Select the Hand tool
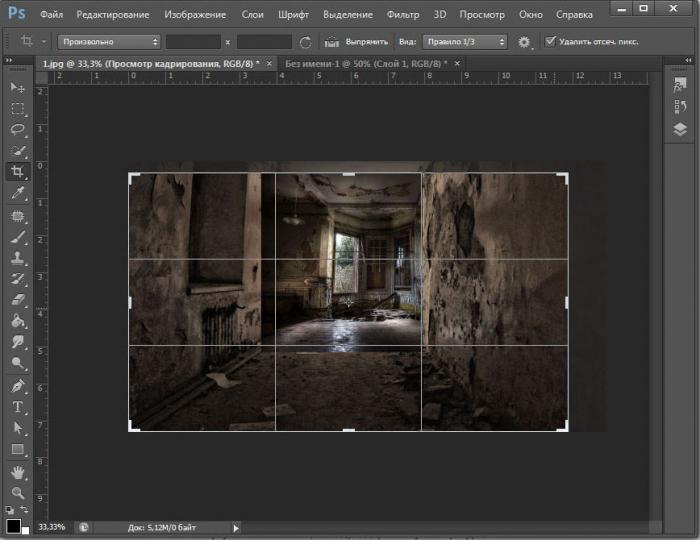The image size is (700, 540). click(x=17, y=472)
